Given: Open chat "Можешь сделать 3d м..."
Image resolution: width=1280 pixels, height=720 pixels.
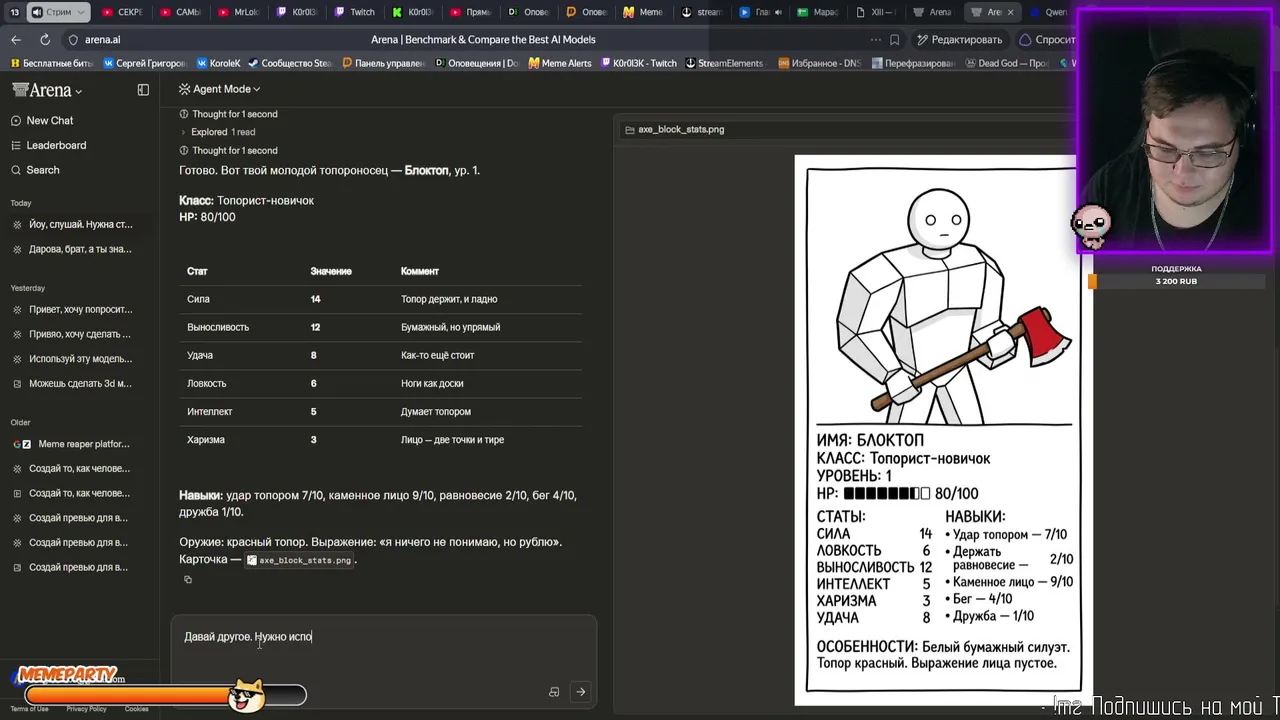Looking at the screenshot, I should (80, 384).
